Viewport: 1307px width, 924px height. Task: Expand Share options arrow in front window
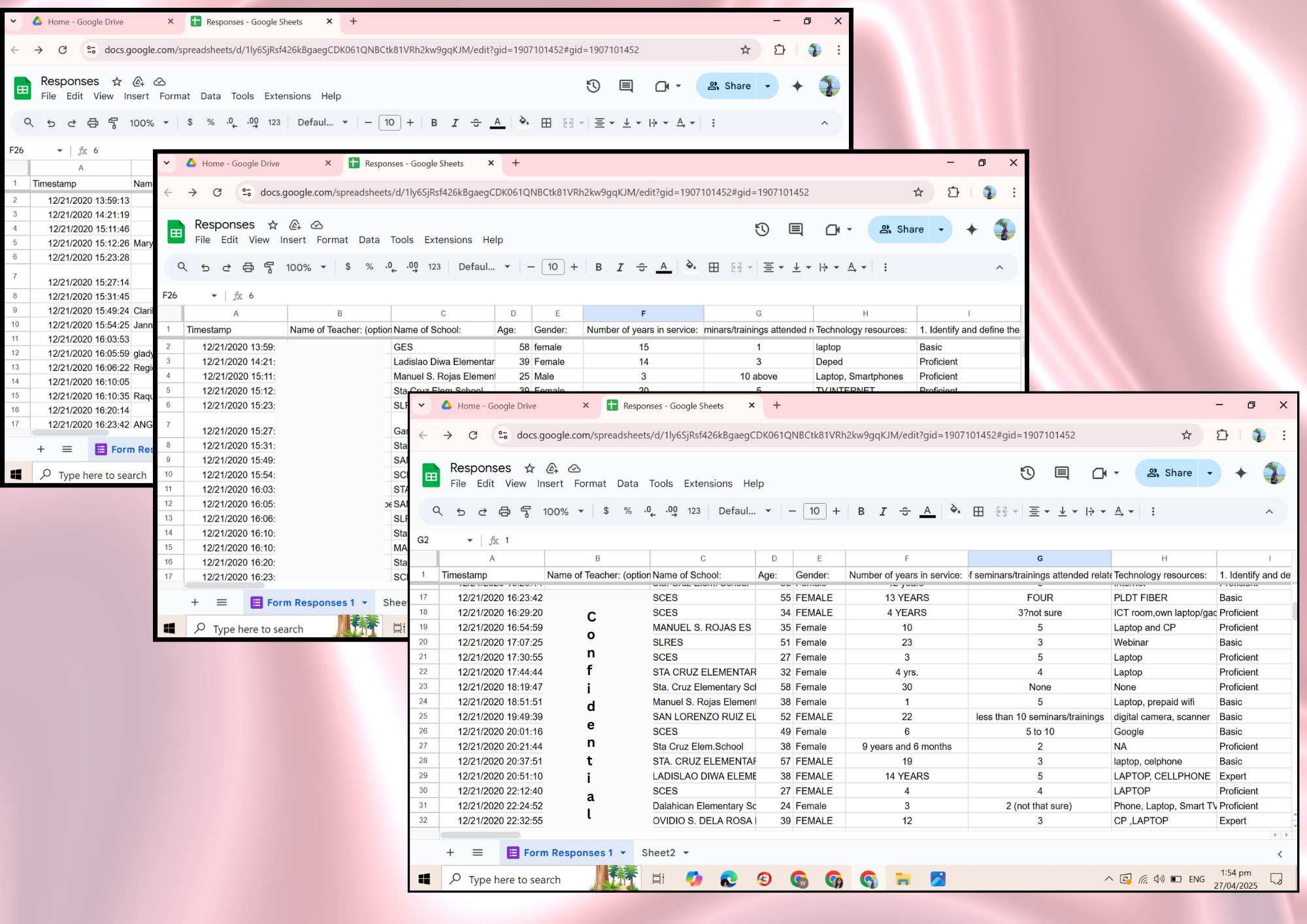[1210, 473]
